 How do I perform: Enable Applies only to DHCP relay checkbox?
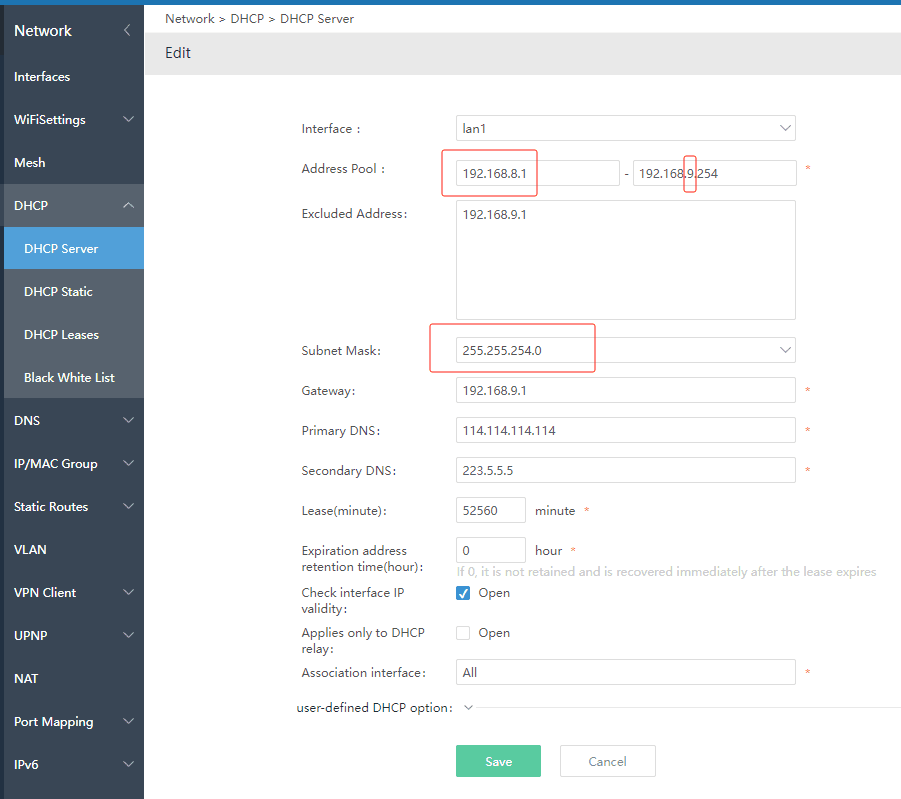click(463, 633)
